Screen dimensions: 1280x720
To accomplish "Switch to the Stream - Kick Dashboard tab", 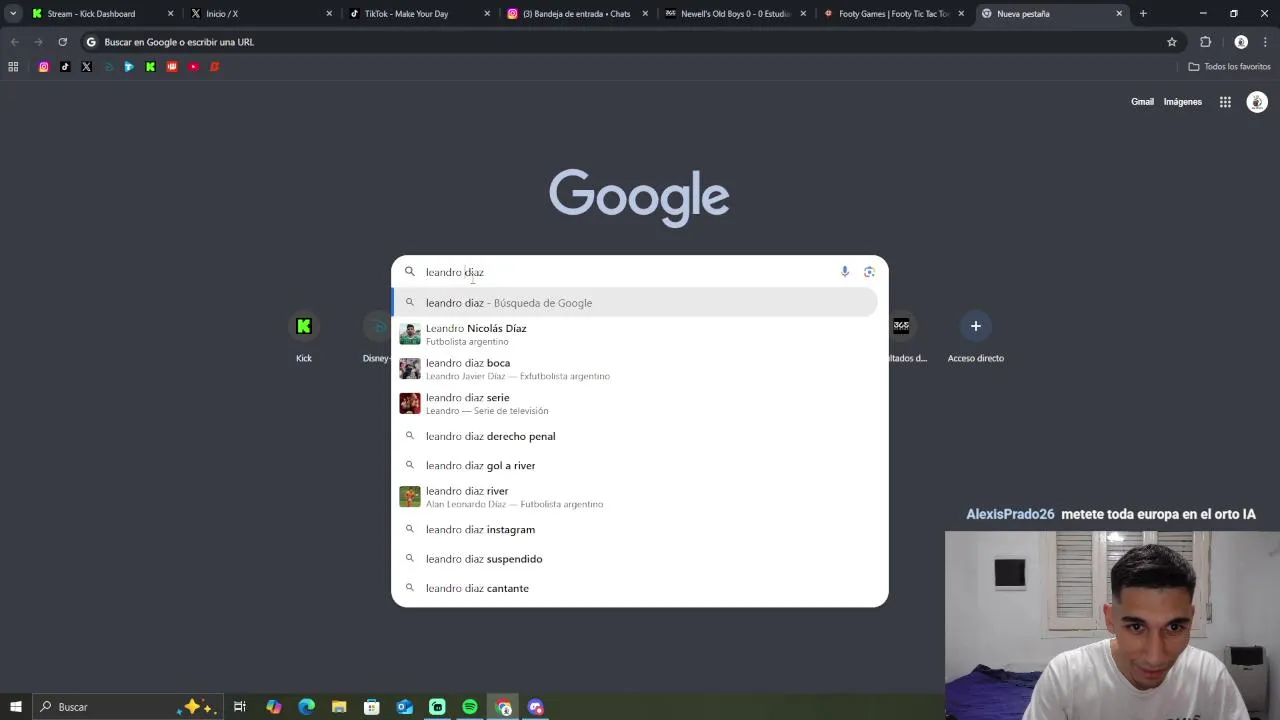I will [103, 14].
